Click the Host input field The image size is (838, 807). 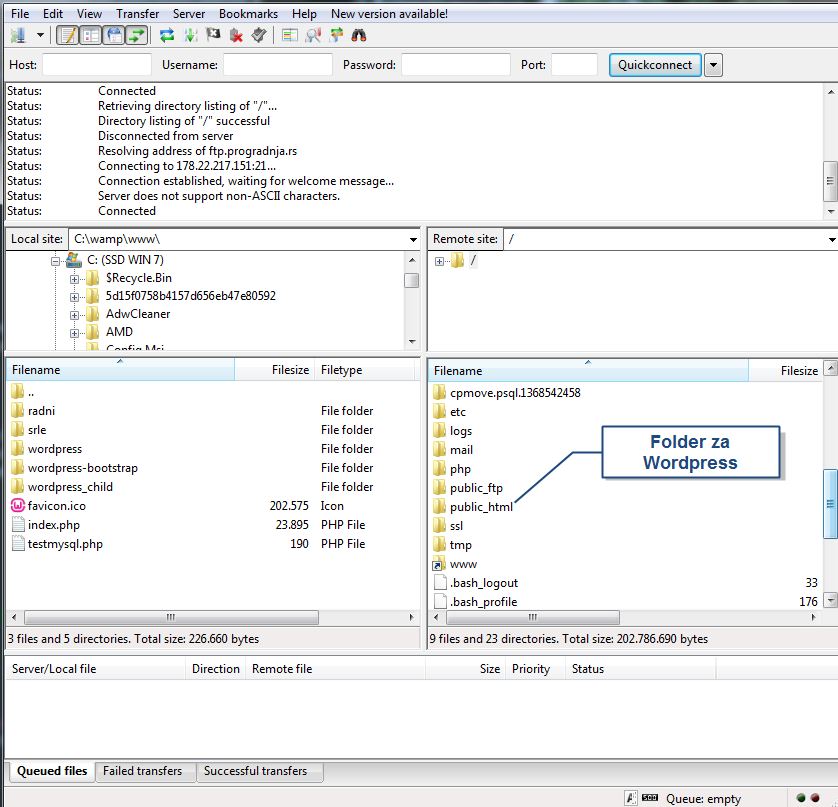click(96, 65)
